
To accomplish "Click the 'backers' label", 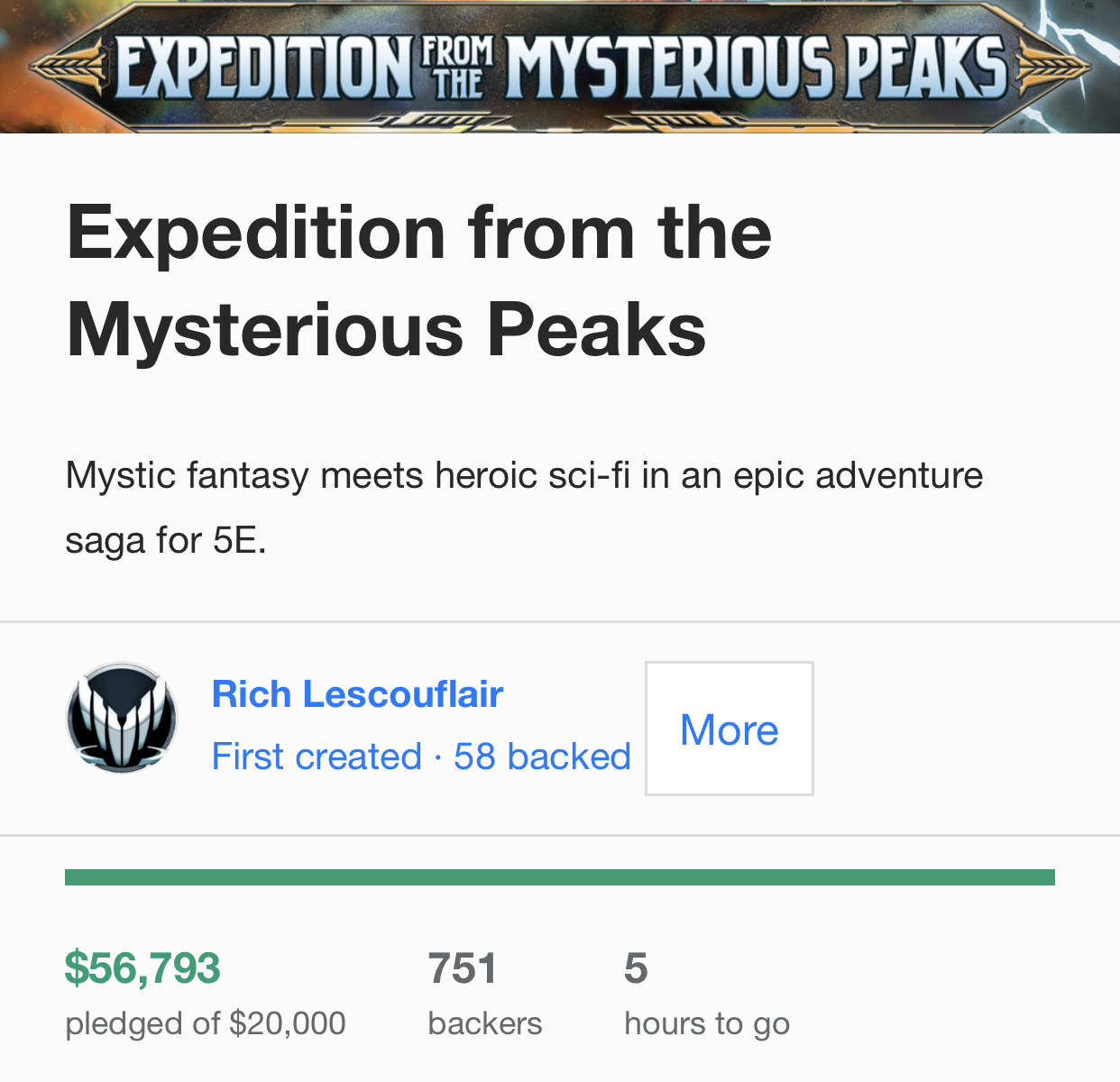I will (x=485, y=1023).
